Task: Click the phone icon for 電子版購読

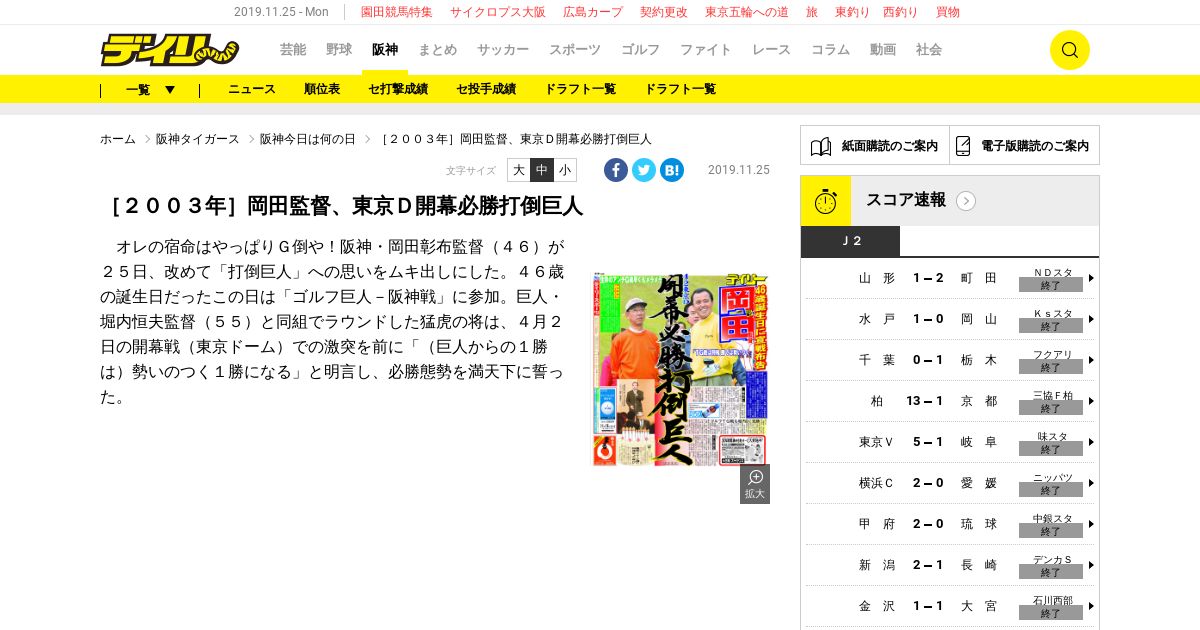Action: (x=963, y=146)
